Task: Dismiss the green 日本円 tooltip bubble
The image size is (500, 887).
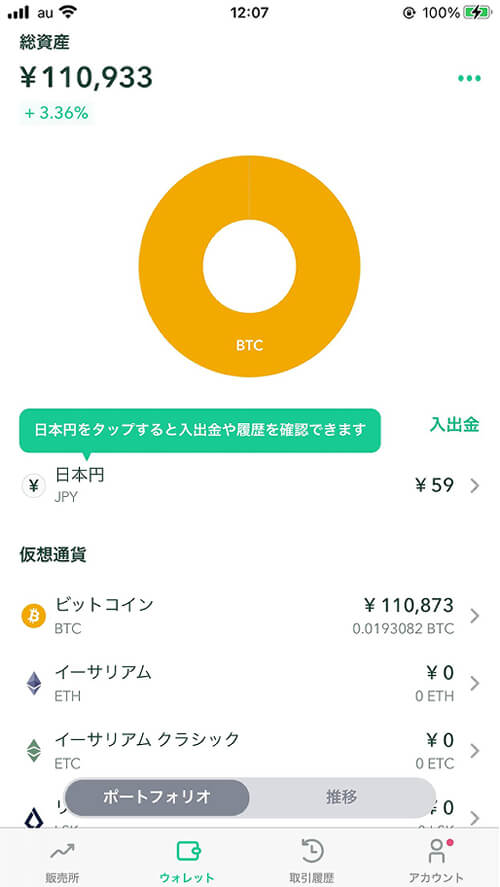Action: pyautogui.click(x=200, y=430)
